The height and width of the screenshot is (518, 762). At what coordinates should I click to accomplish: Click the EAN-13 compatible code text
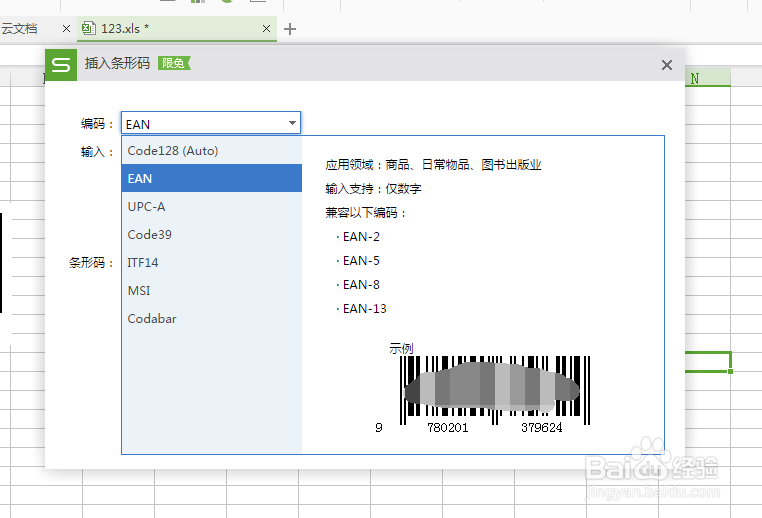pos(364,309)
